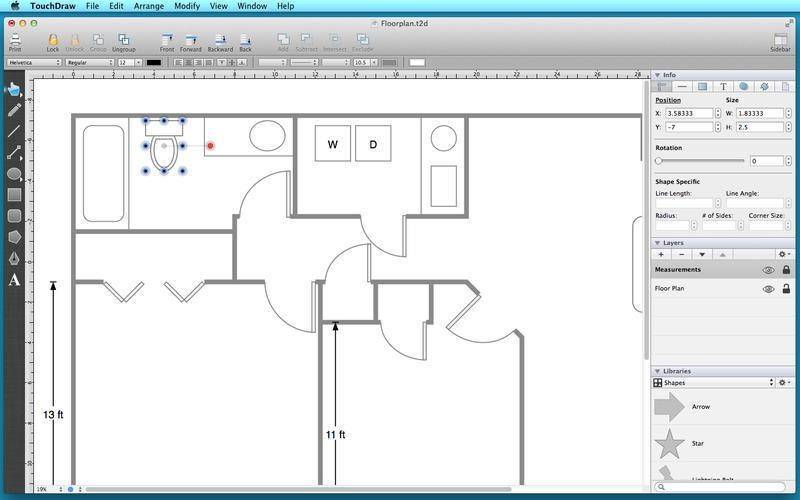Set right text alignment
The image size is (800, 500).
click(198, 62)
